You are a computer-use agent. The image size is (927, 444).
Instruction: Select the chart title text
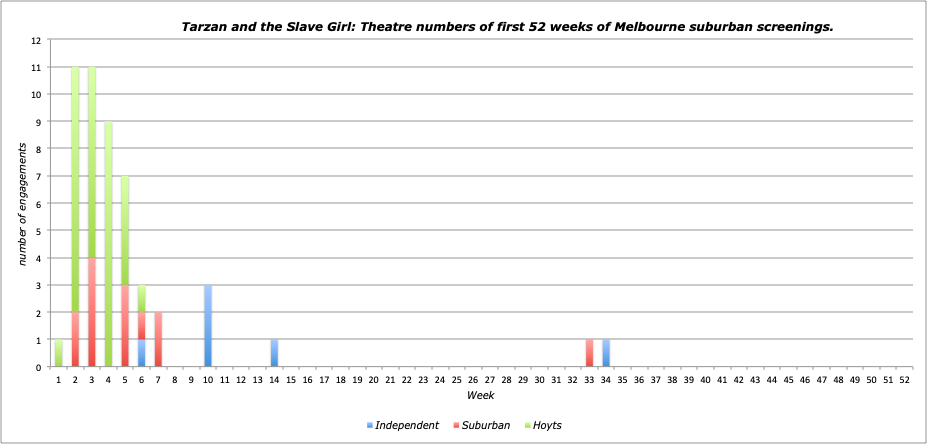(x=506, y=26)
